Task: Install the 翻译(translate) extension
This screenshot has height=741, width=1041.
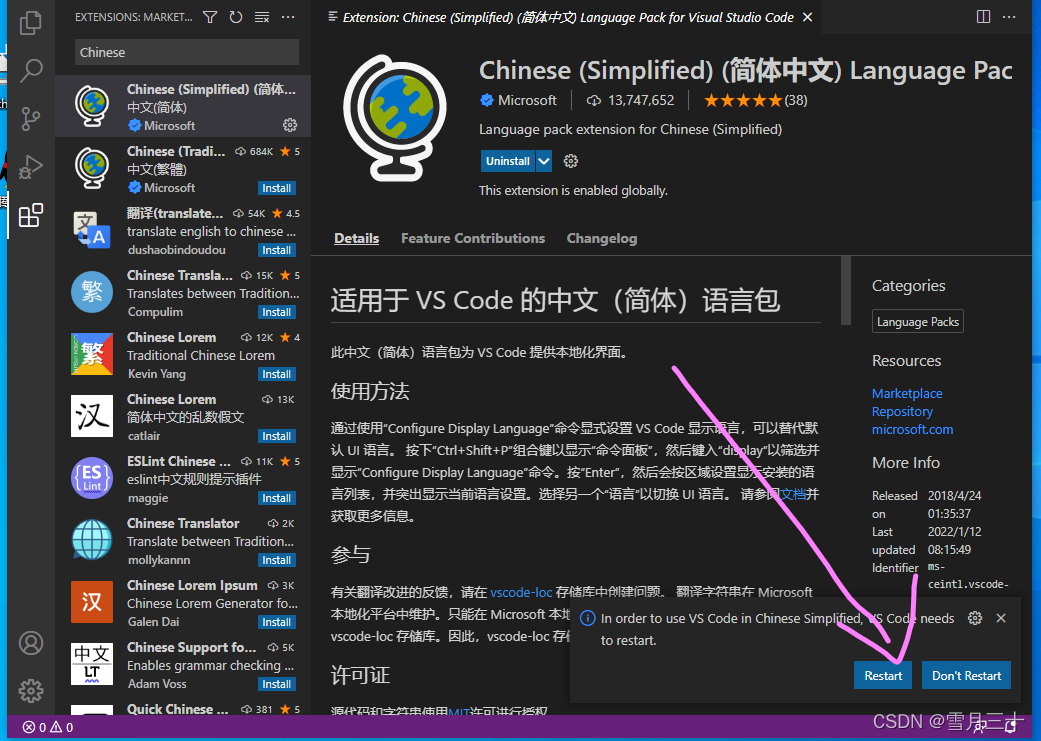Action: click(x=276, y=250)
